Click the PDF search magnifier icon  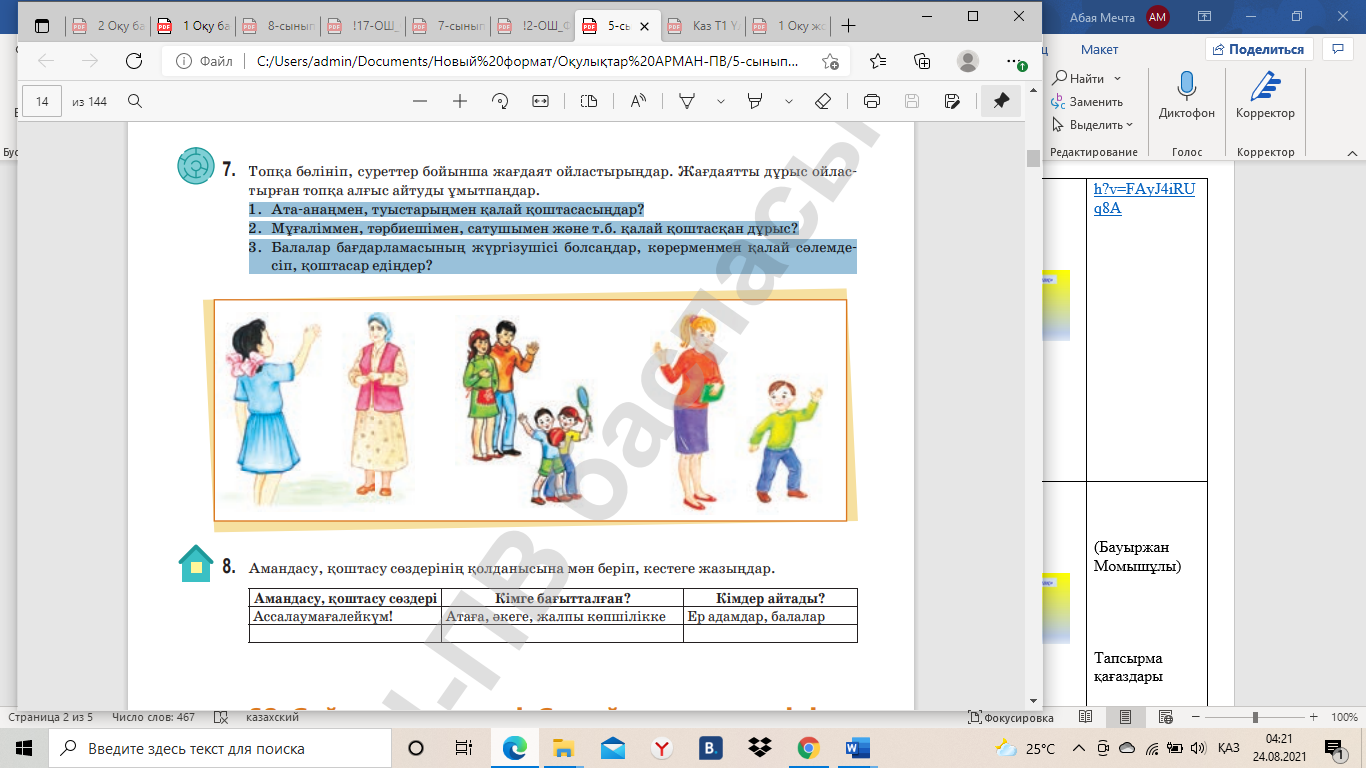135,101
